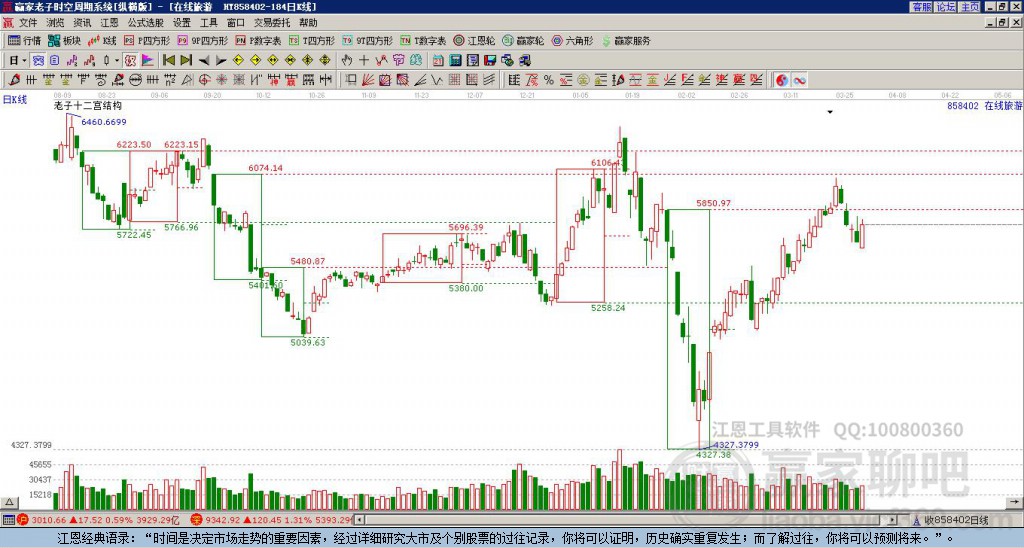Select the hand pan tool
The image size is (1024, 548).
[347, 61]
